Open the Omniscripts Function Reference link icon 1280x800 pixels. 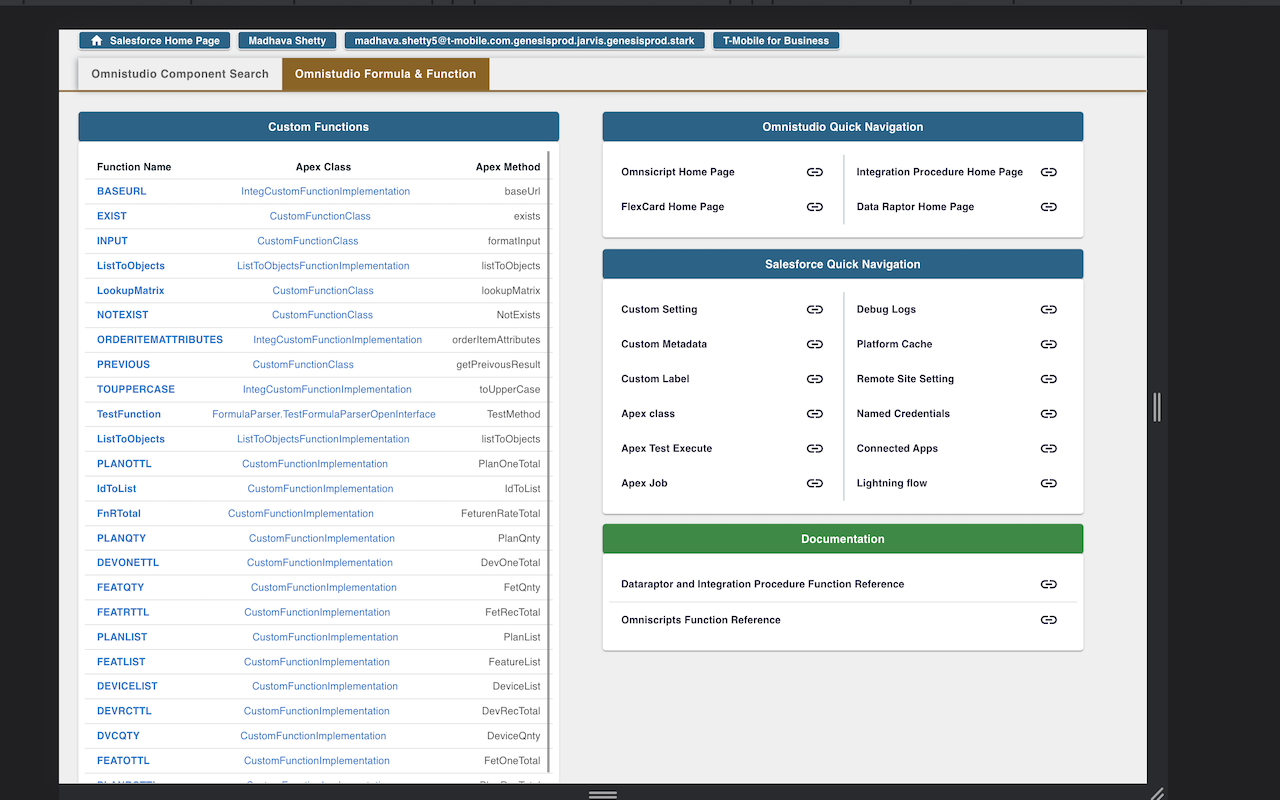[1048, 620]
